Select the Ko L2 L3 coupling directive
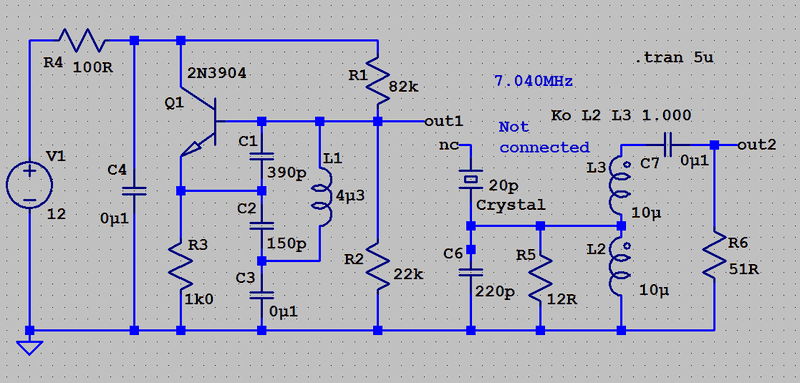Screen dimensions: 800x383 [621, 115]
